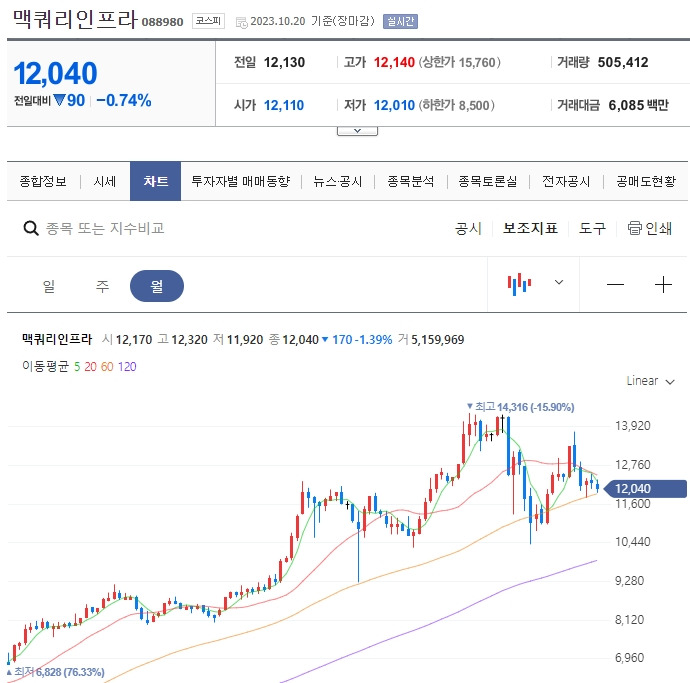Viewport: 690px width, 683px height.
Task: Click the 시가 12,110 value
Action: point(284,106)
